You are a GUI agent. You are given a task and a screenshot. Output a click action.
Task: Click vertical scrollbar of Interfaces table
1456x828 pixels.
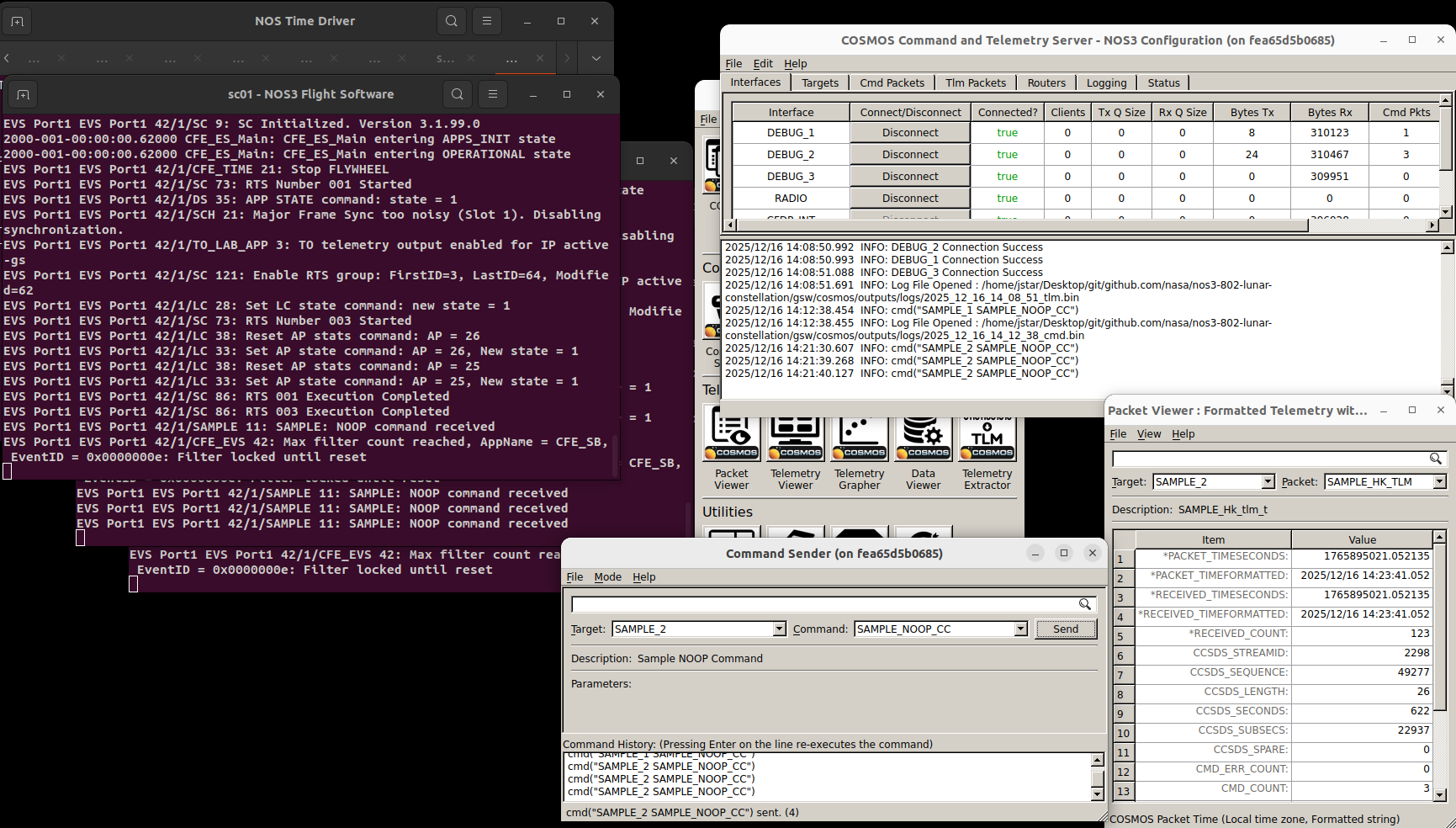1445,138
